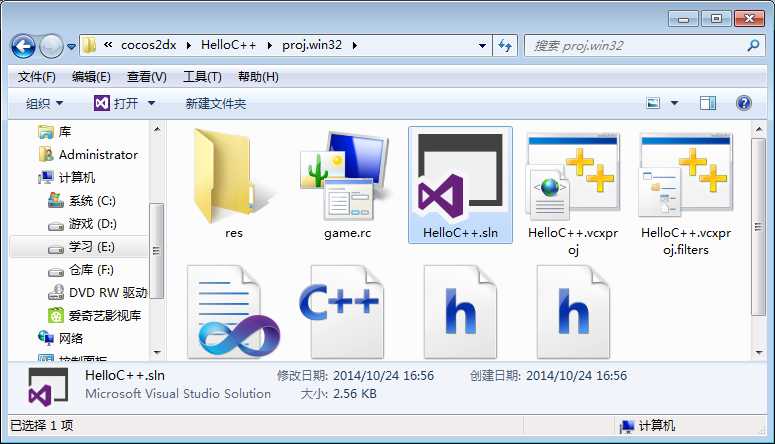This screenshot has width=775, height=444.
Task: Click 新建文件夹 button
Action: (215, 103)
